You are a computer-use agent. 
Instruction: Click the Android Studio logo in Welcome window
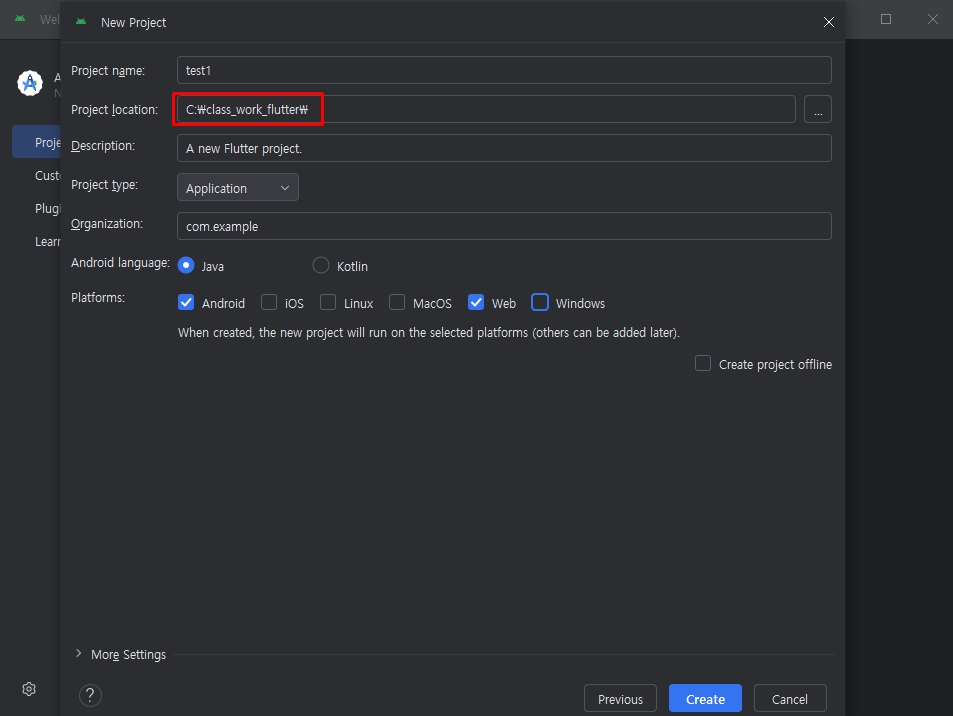[30, 83]
